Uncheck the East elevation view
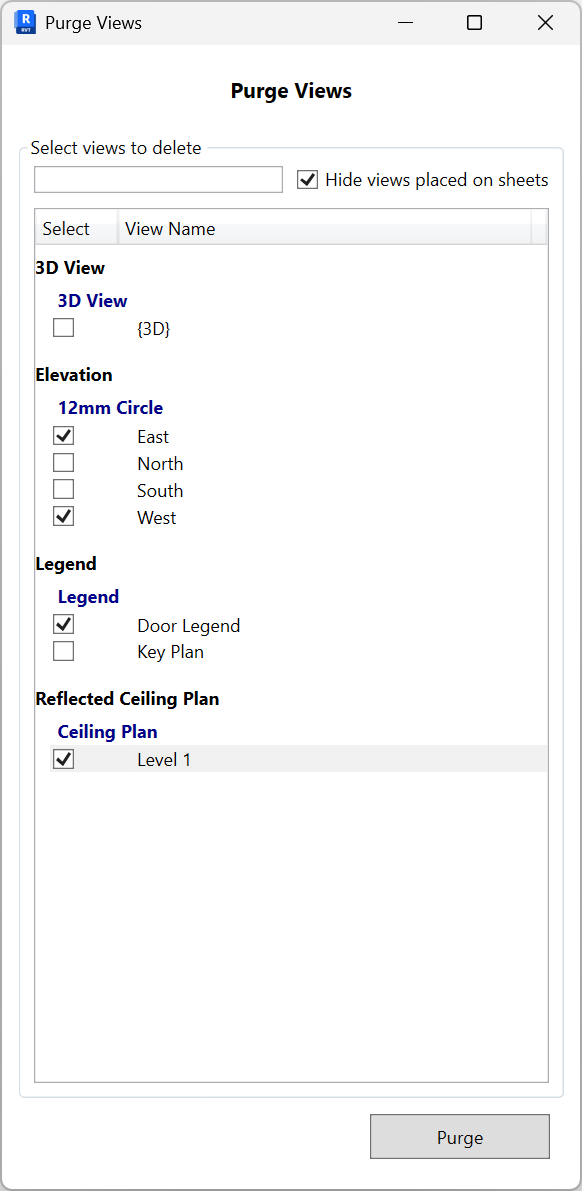 pyautogui.click(x=63, y=435)
